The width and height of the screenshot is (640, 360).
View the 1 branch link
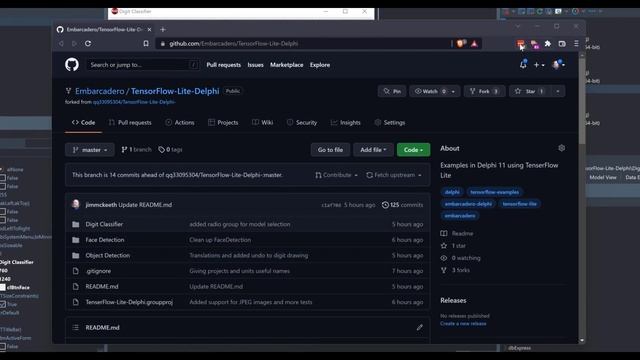(x=136, y=150)
